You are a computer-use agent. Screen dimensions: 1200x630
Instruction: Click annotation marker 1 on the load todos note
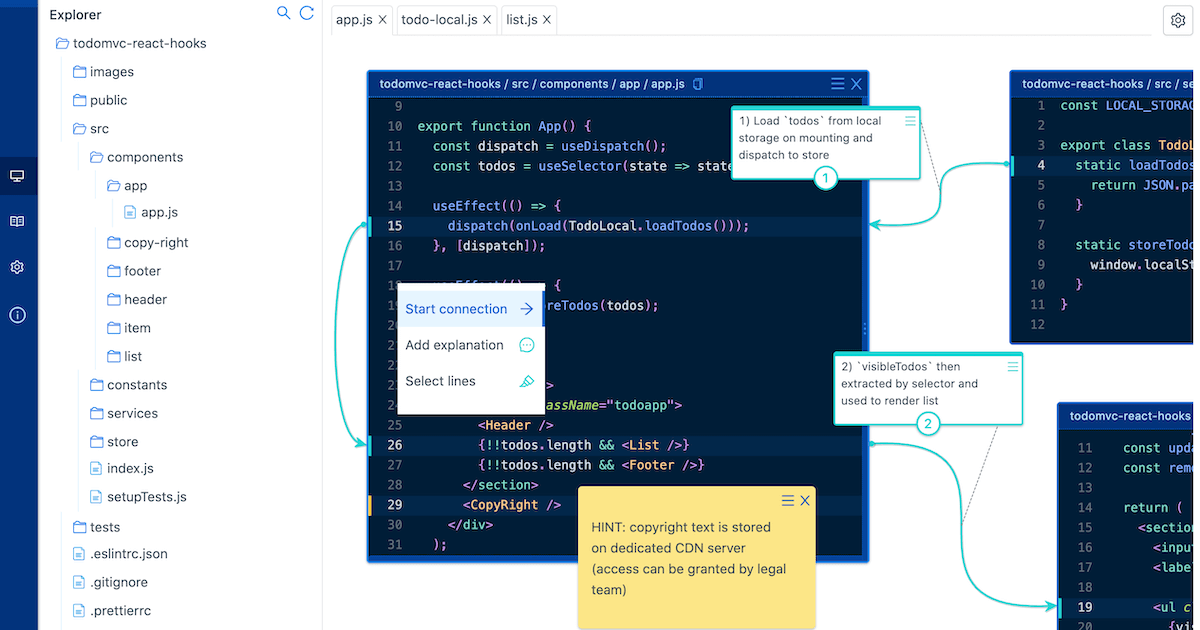[x=826, y=177]
